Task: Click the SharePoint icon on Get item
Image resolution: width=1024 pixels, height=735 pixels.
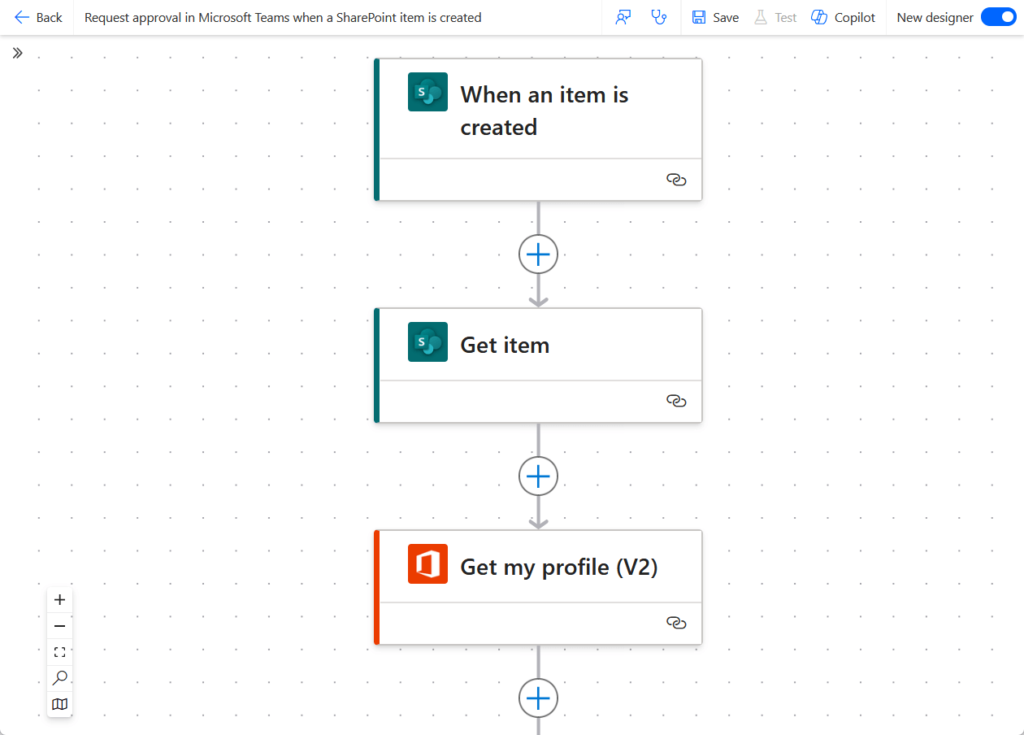Action: (428, 342)
